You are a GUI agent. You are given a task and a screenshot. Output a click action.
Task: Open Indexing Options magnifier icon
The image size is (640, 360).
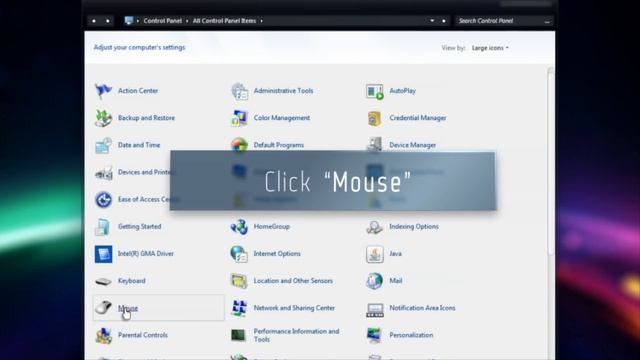click(375, 227)
